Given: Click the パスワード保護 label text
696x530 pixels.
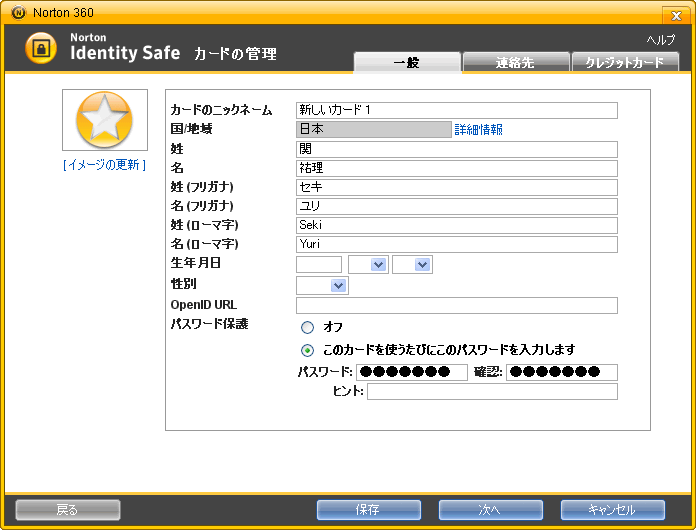Looking at the screenshot, I should tap(210, 324).
